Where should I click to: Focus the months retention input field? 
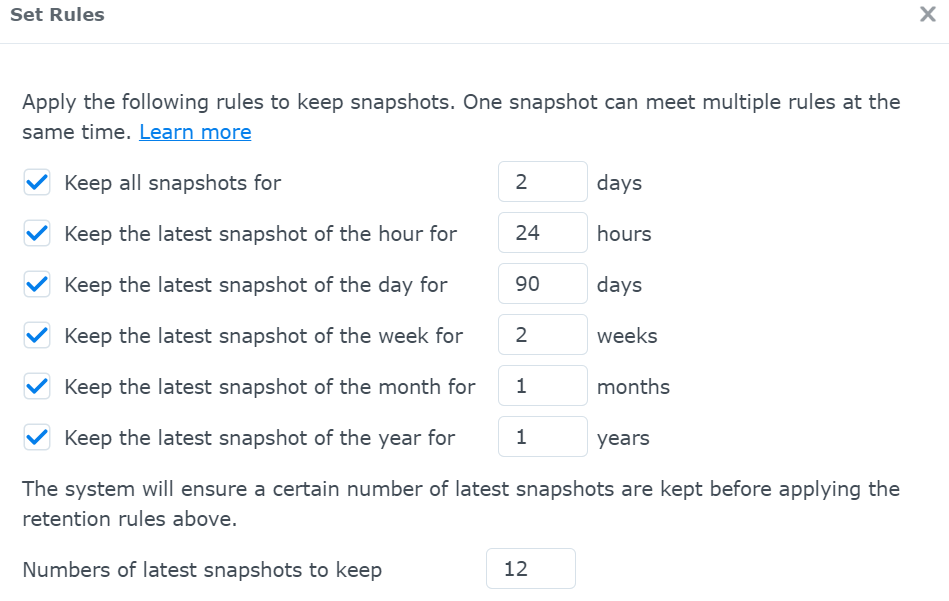[x=542, y=386]
